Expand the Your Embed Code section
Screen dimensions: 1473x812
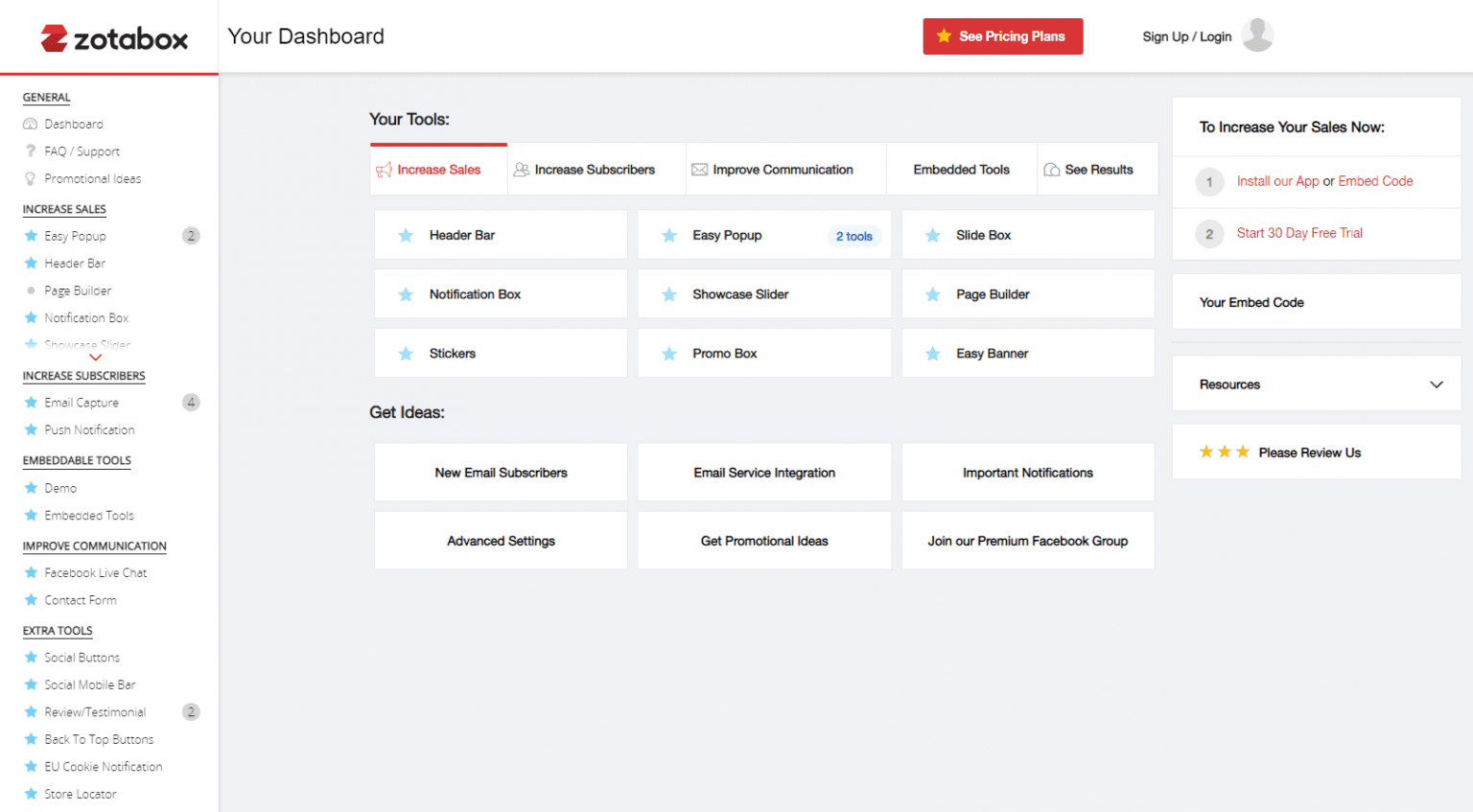point(1316,303)
